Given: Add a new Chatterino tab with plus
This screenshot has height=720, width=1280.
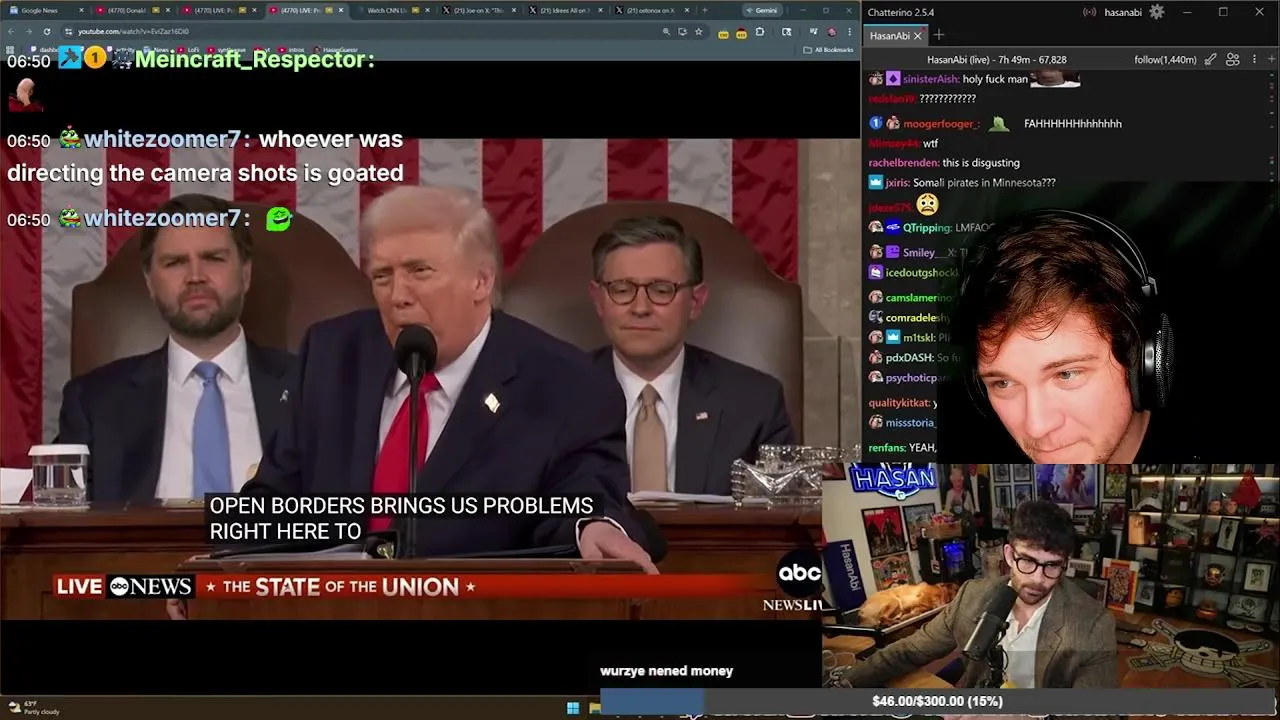Looking at the screenshot, I should [939, 36].
